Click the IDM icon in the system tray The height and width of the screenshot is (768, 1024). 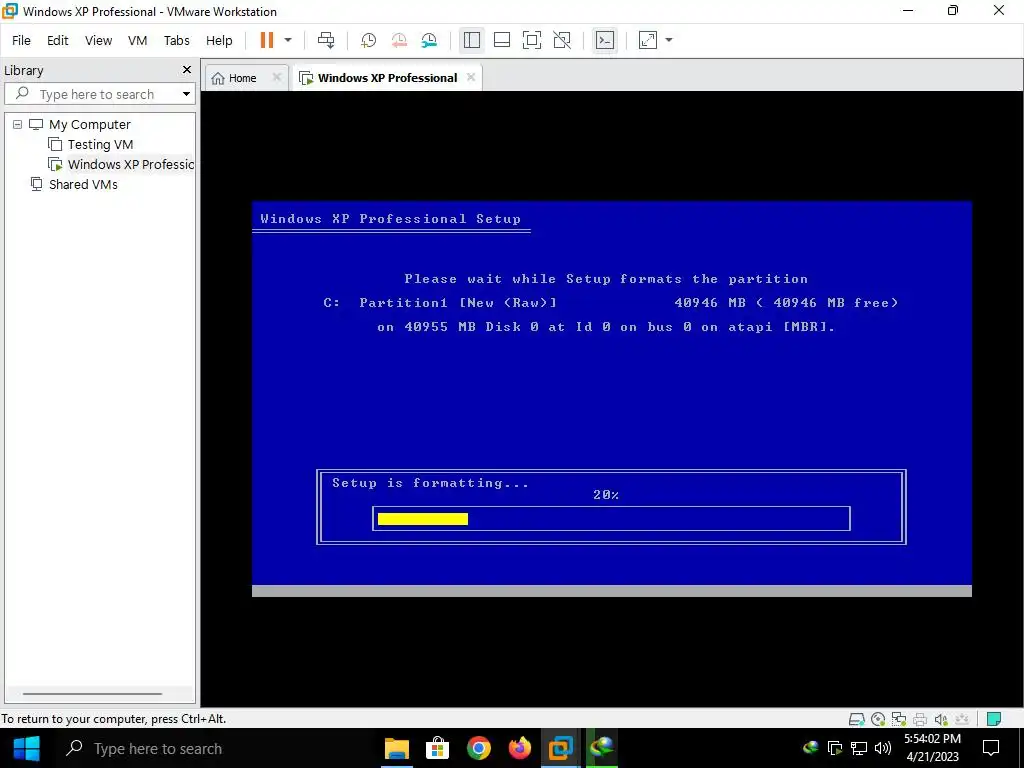pyautogui.click(x=810, y=748)
